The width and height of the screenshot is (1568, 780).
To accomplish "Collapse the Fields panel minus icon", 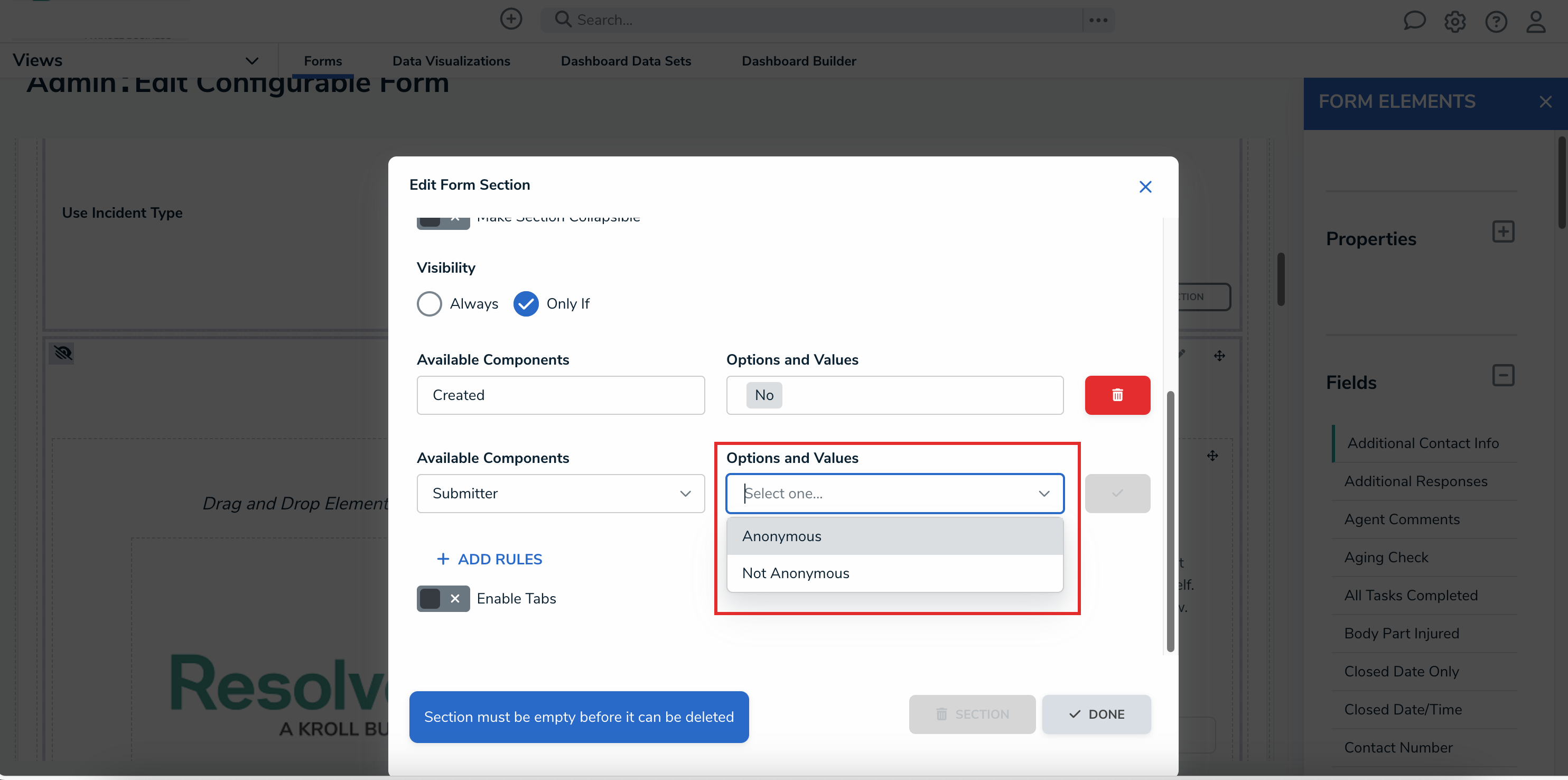I will [1503, 375].
